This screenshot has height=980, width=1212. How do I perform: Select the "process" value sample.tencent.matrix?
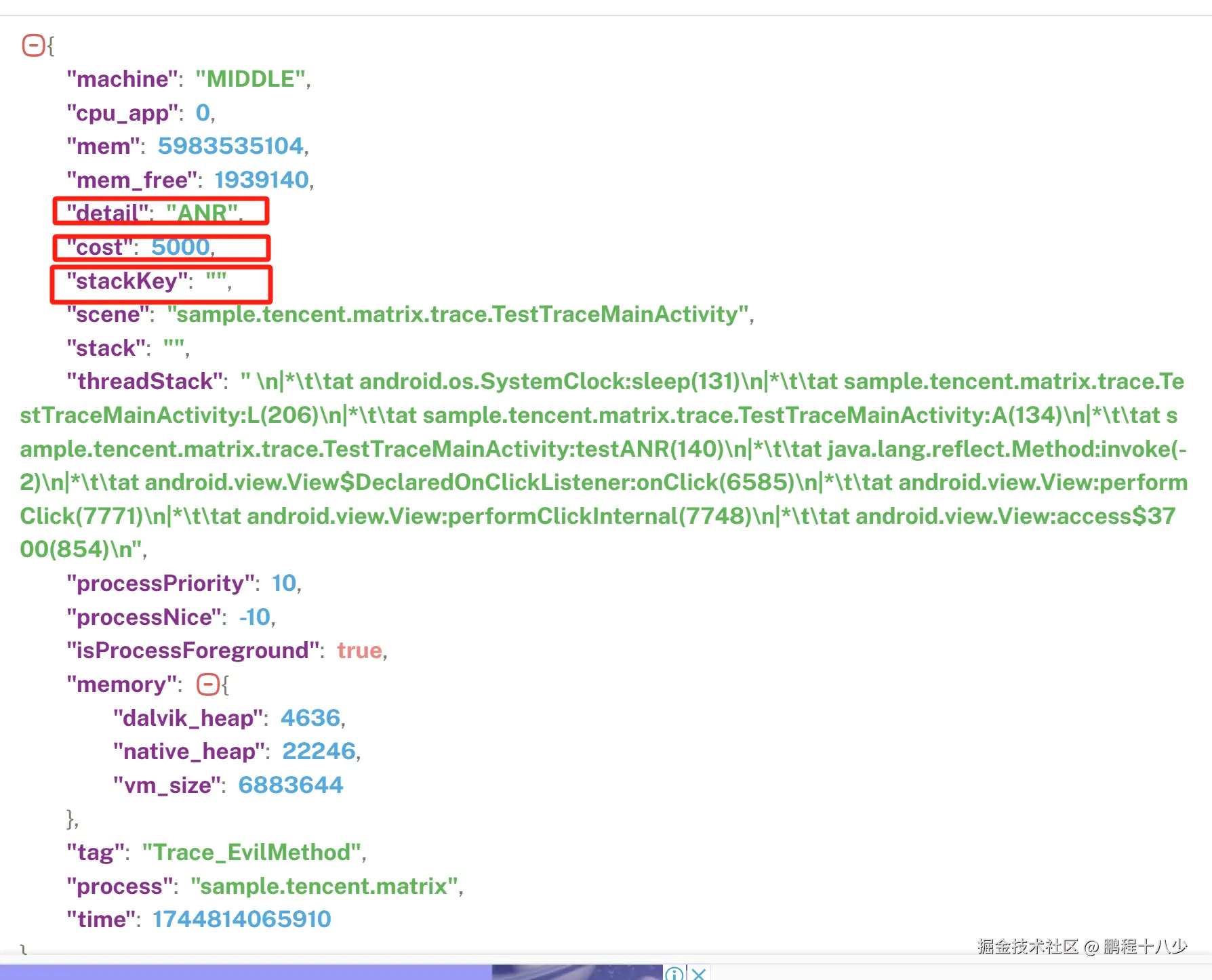click(324, 886)
